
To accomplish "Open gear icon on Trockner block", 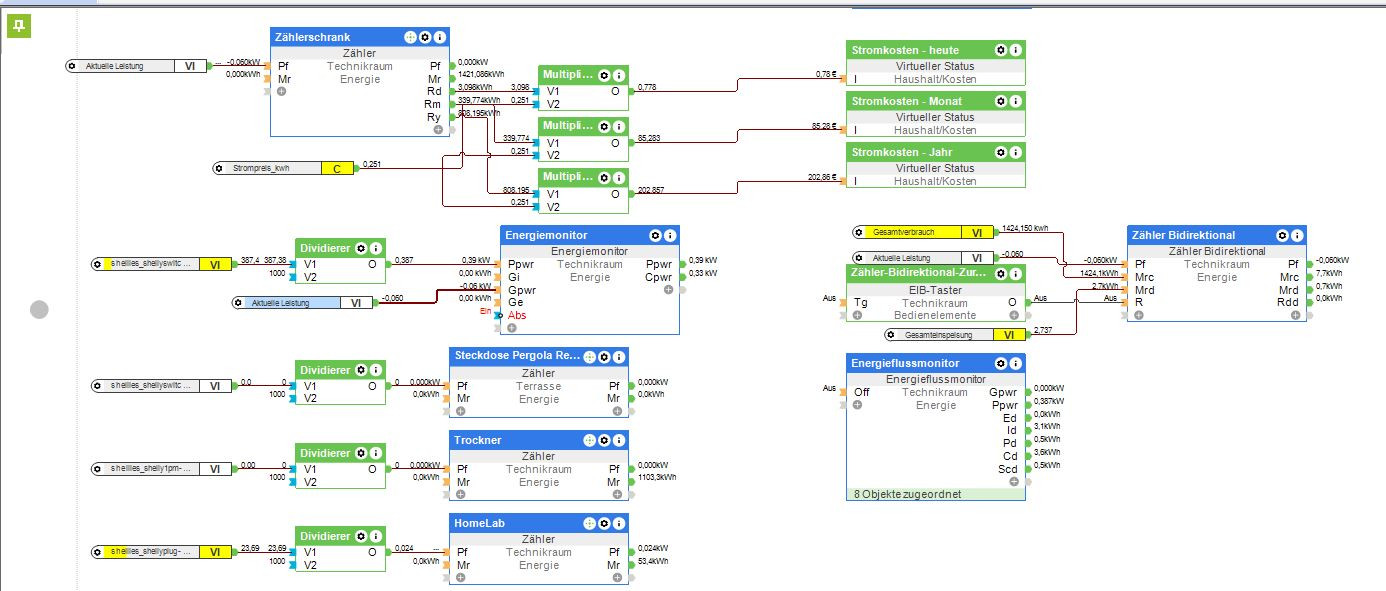I will [x=605, y=440].
